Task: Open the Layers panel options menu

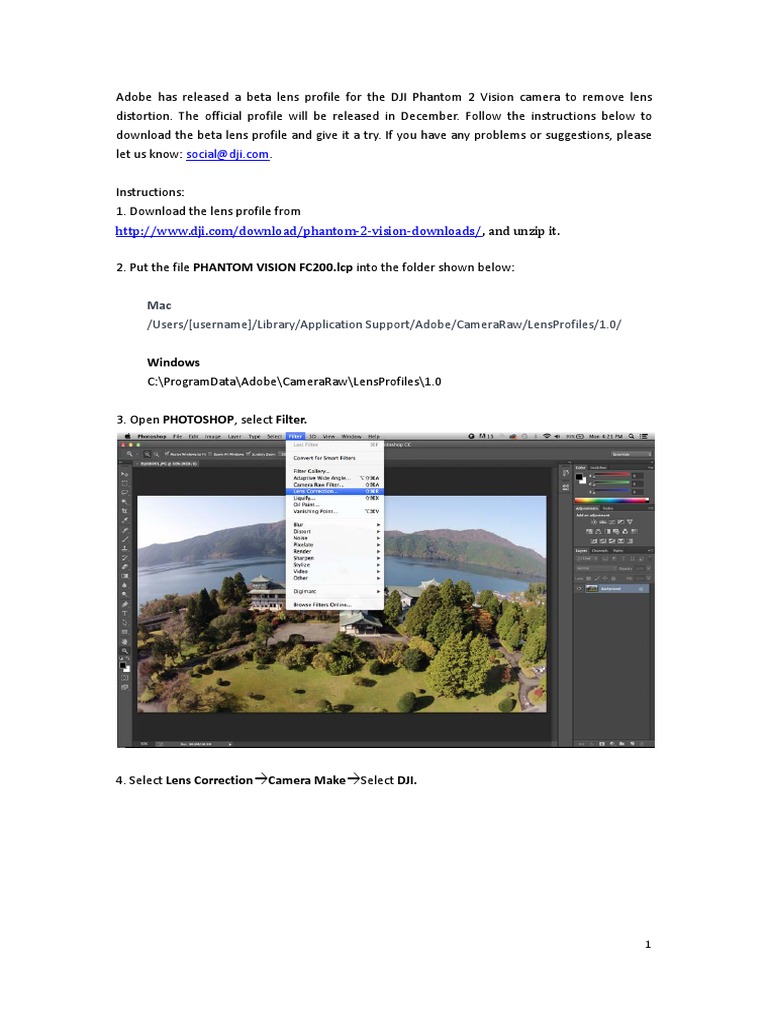Action: [650, 551]
